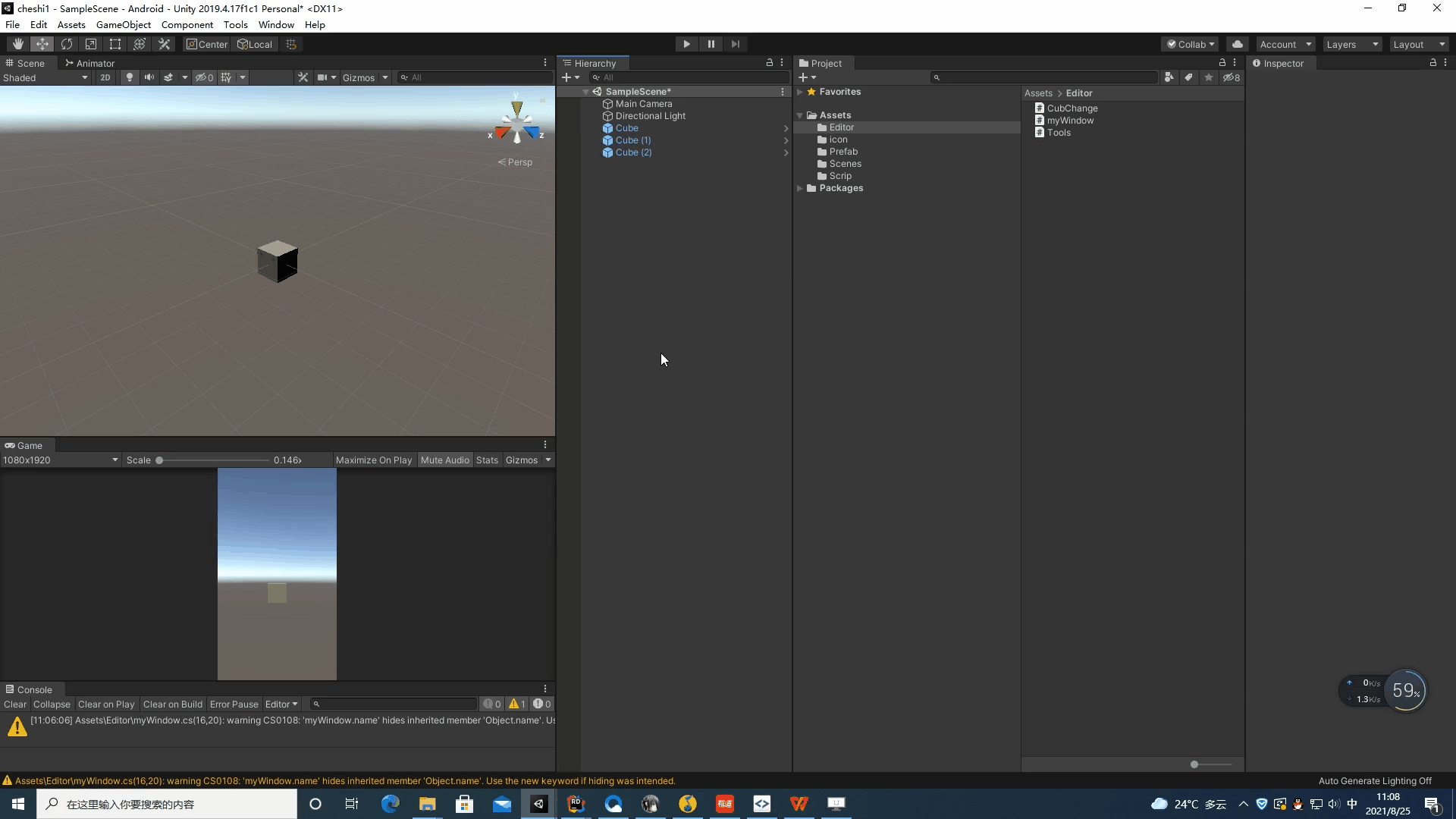The image size is (1456, 819).
Task: Expand the Favorites section
Action: pyautogui.click(x=800, y=92)
